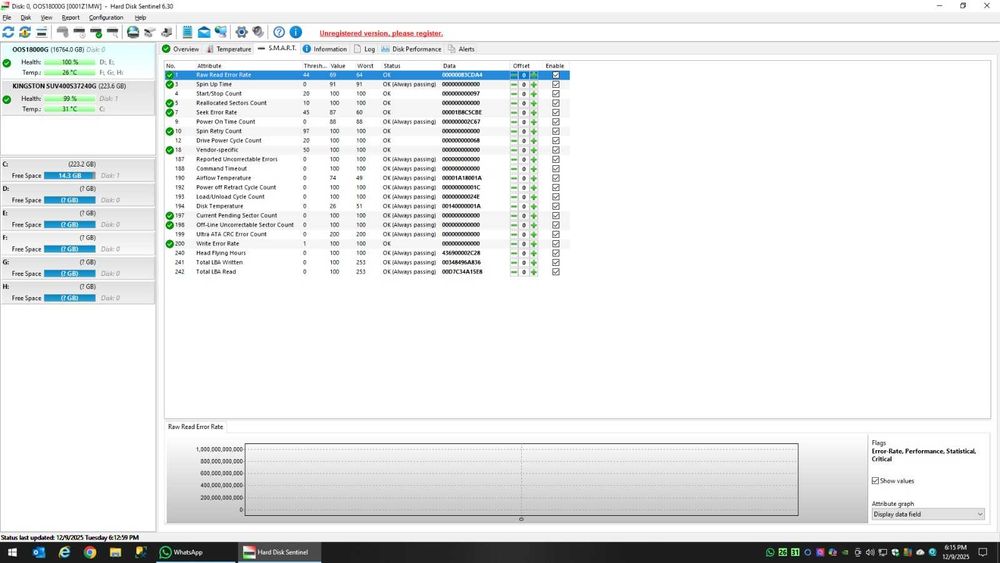Click inside the Raw Read Error Rate graph

pos(521,479)
